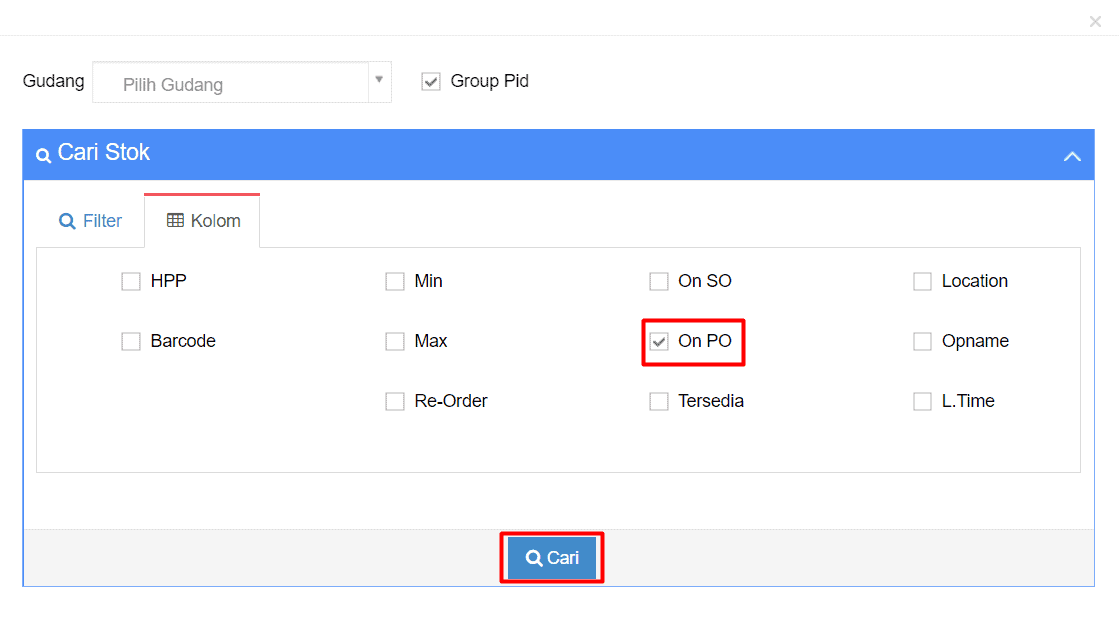Check the Max column option
This screenshot has width=1119, height=638.
(x=395, y=342)
